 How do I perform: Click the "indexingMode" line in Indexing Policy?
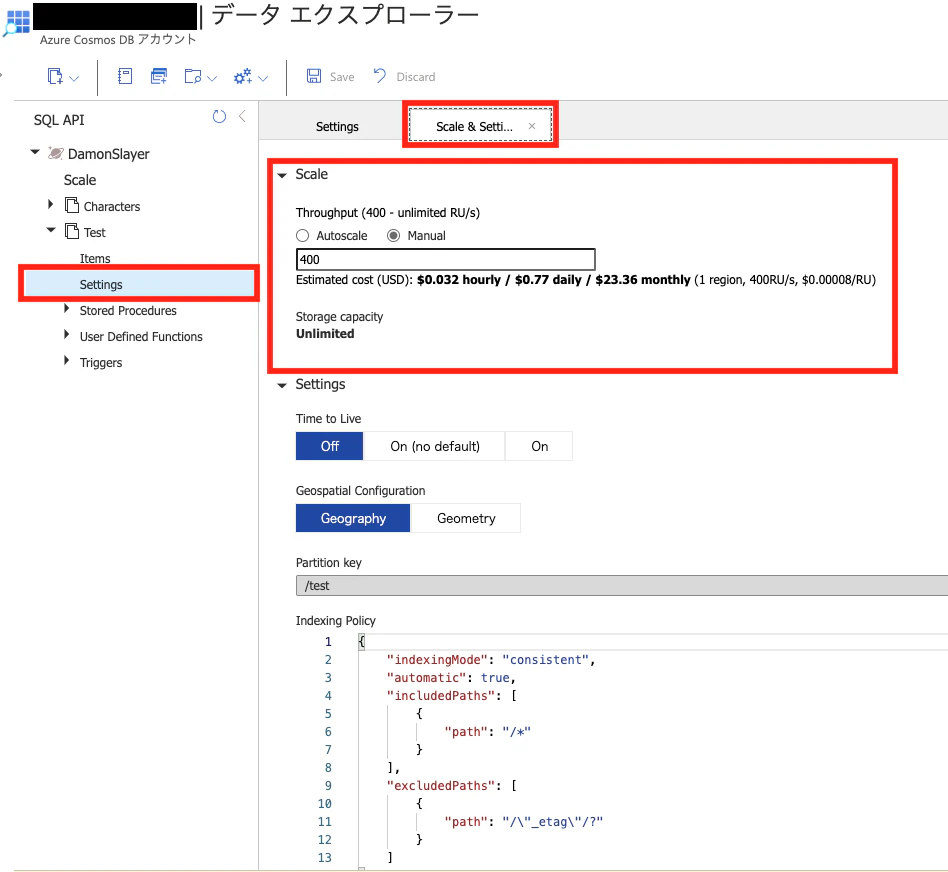coord(491,660)
